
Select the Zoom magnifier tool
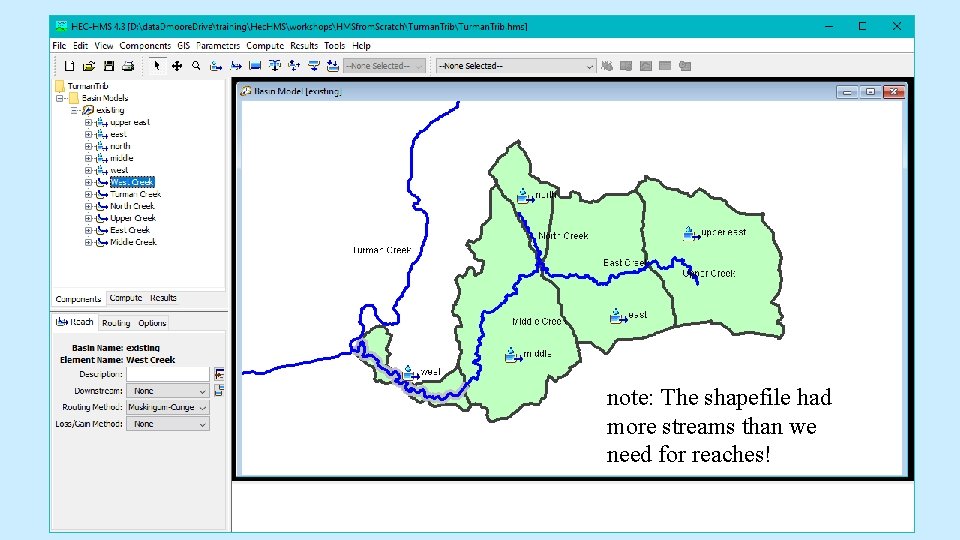[196, 66]
